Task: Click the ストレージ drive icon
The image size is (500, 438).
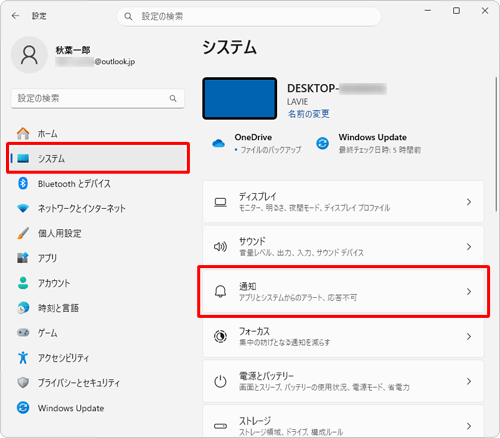Action: click(220, 426)
